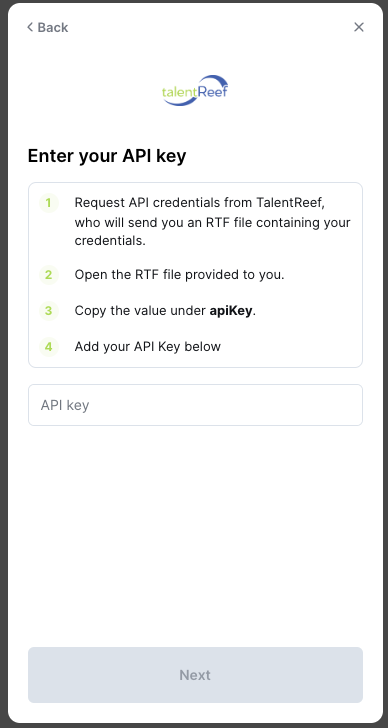
Task: Focus the API key input field
Action: (x=195, y=405)
